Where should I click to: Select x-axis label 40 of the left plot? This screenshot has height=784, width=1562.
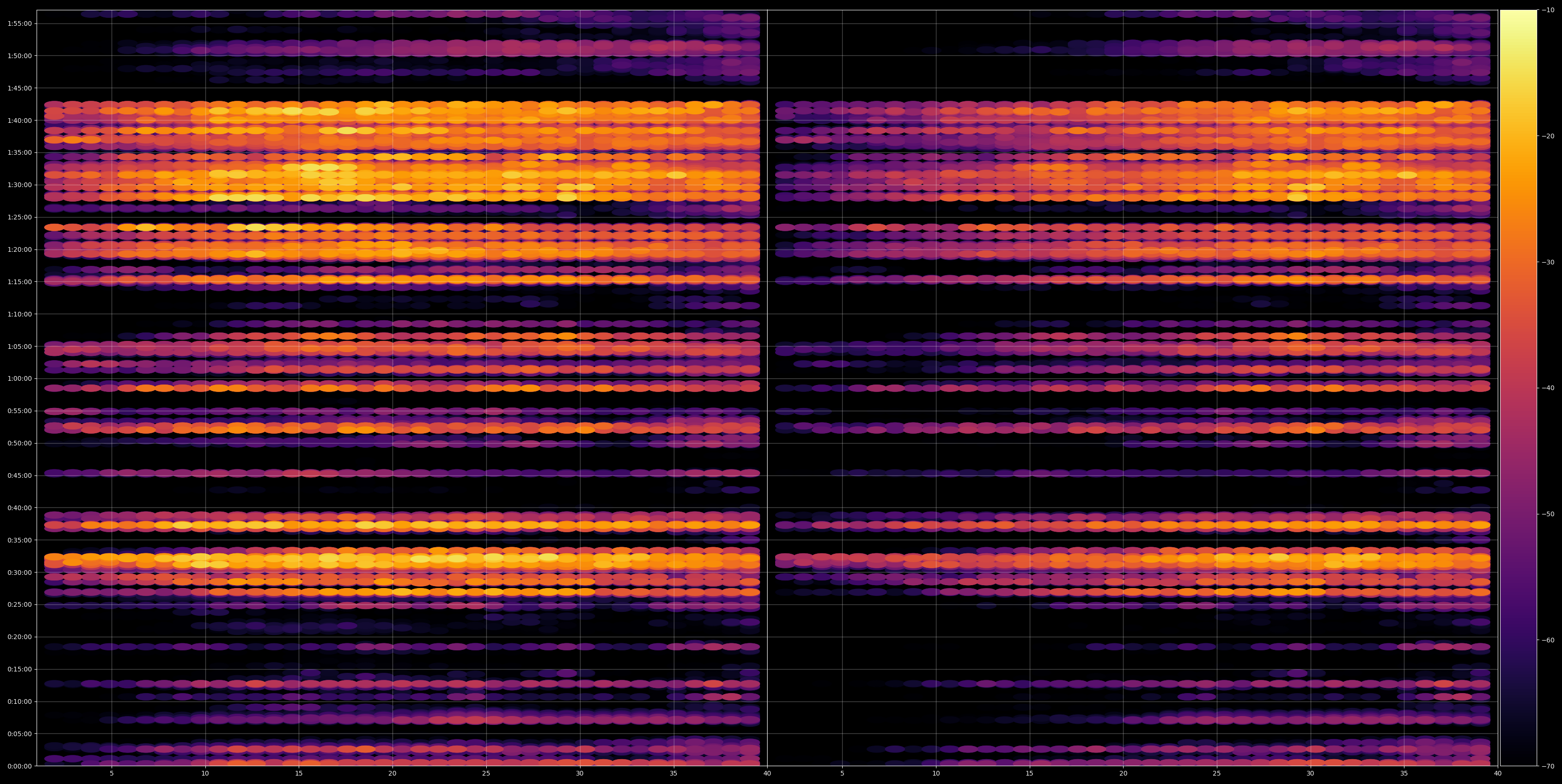click(x=767, y=773)
